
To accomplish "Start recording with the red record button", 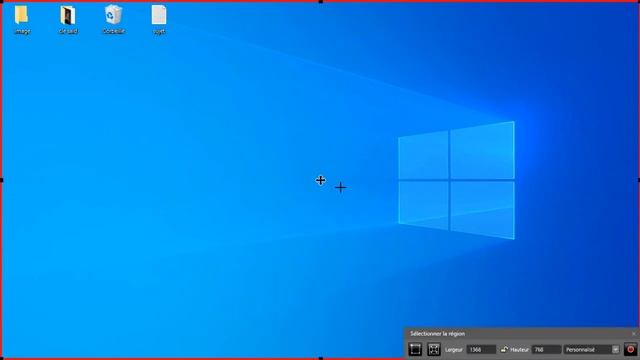I will pos(631,349).
